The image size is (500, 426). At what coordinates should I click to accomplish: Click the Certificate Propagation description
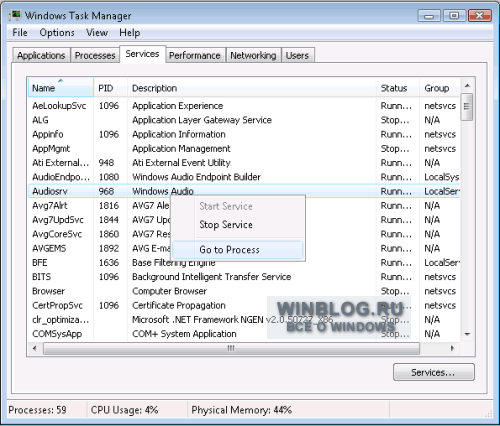point(179,305)
